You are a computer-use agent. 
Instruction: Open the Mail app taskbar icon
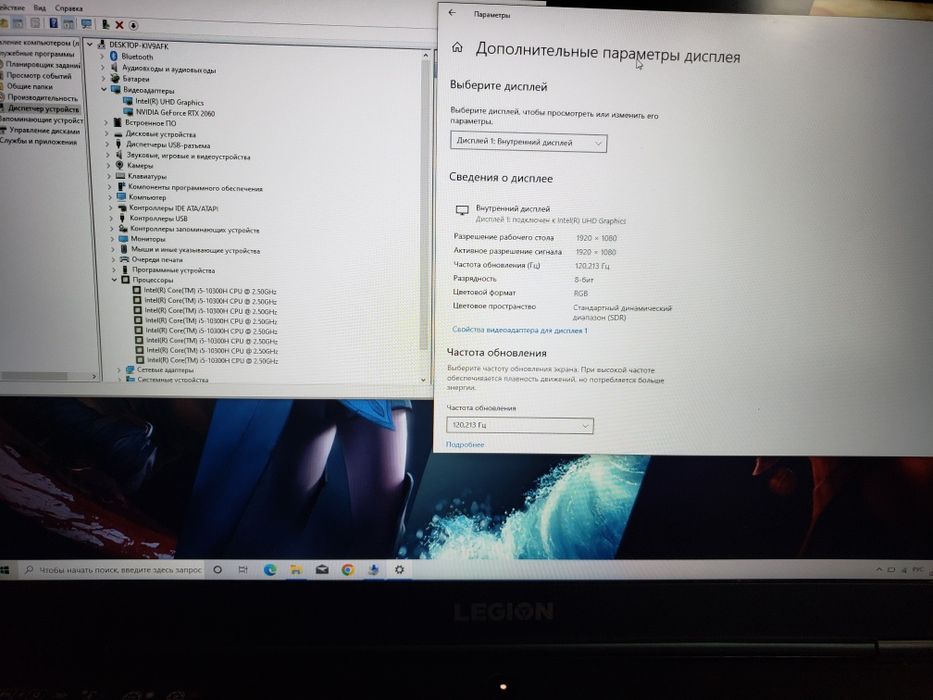322,570
